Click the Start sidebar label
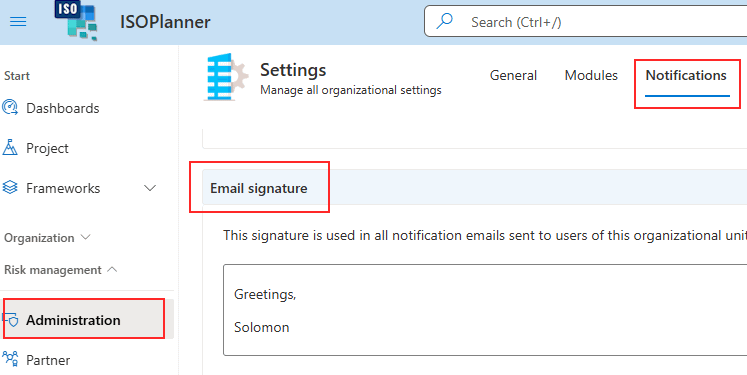 coord(17,76)
